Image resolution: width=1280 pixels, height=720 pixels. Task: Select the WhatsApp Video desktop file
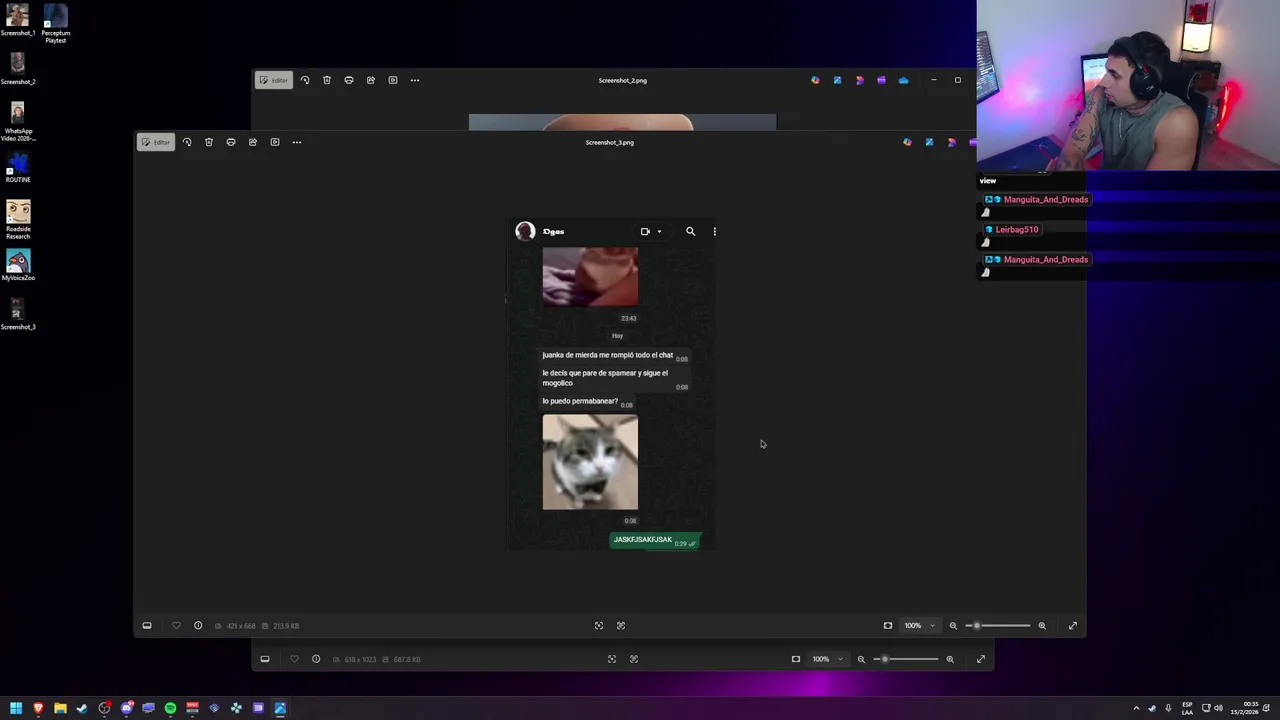pos(18,122)
